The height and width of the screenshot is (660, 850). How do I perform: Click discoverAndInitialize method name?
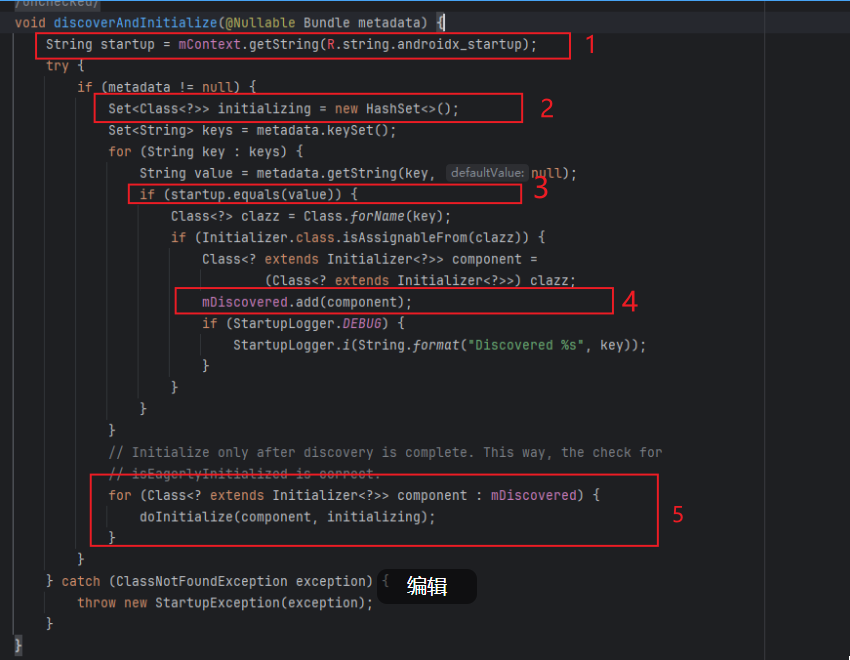(x=135, y=23)
